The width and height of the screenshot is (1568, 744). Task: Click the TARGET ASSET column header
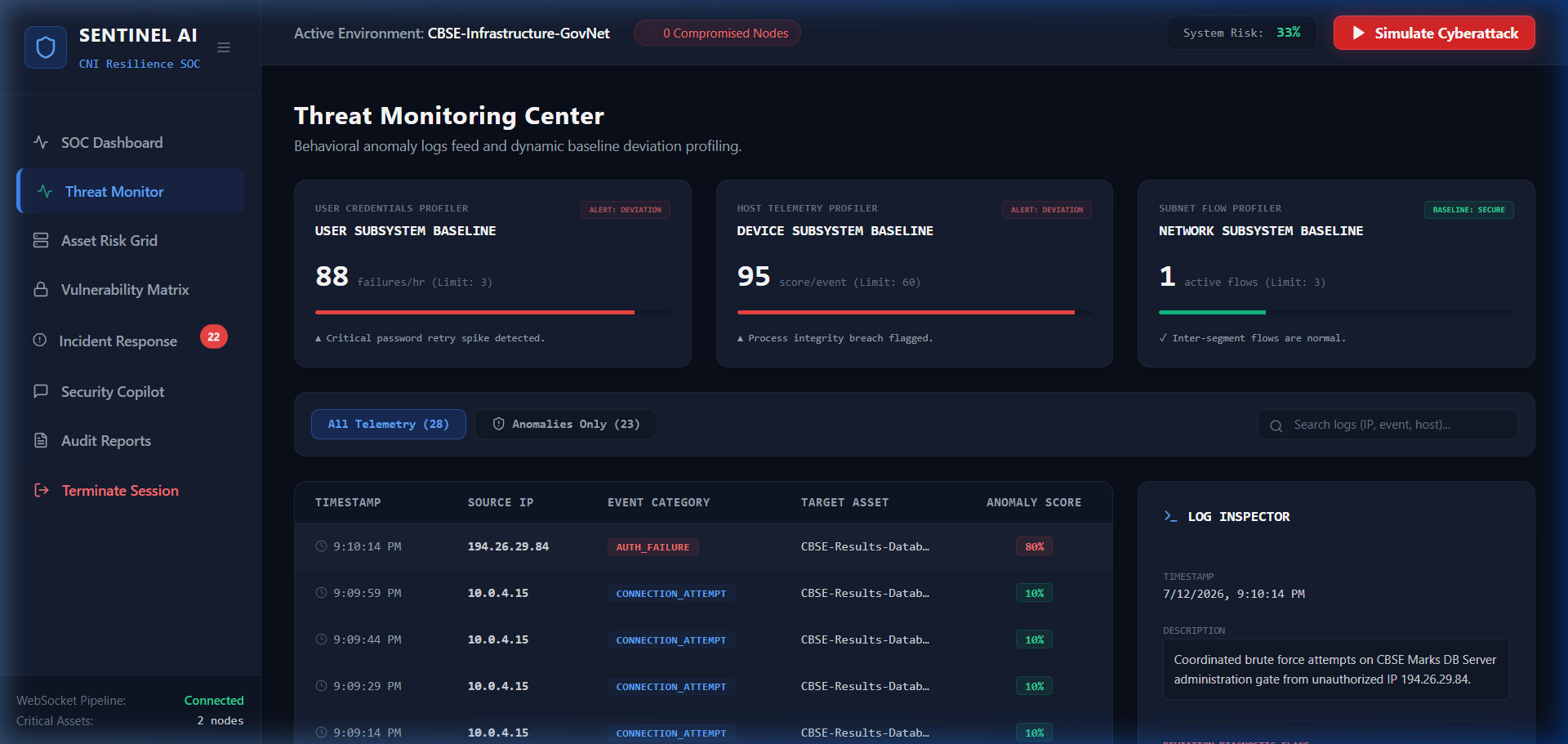tap(844, 502)
